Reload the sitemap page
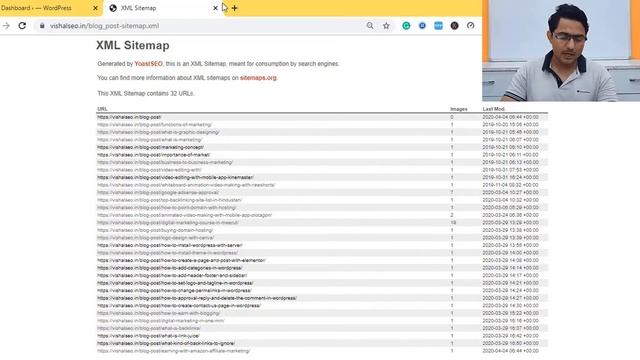The height and width of the screenshot is (360, 640). [x=22, y=26]
